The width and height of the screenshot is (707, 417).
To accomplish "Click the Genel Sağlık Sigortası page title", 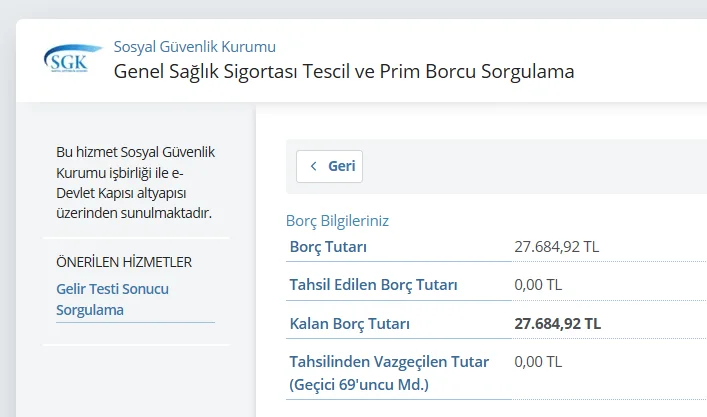I will tap(344, 72).
